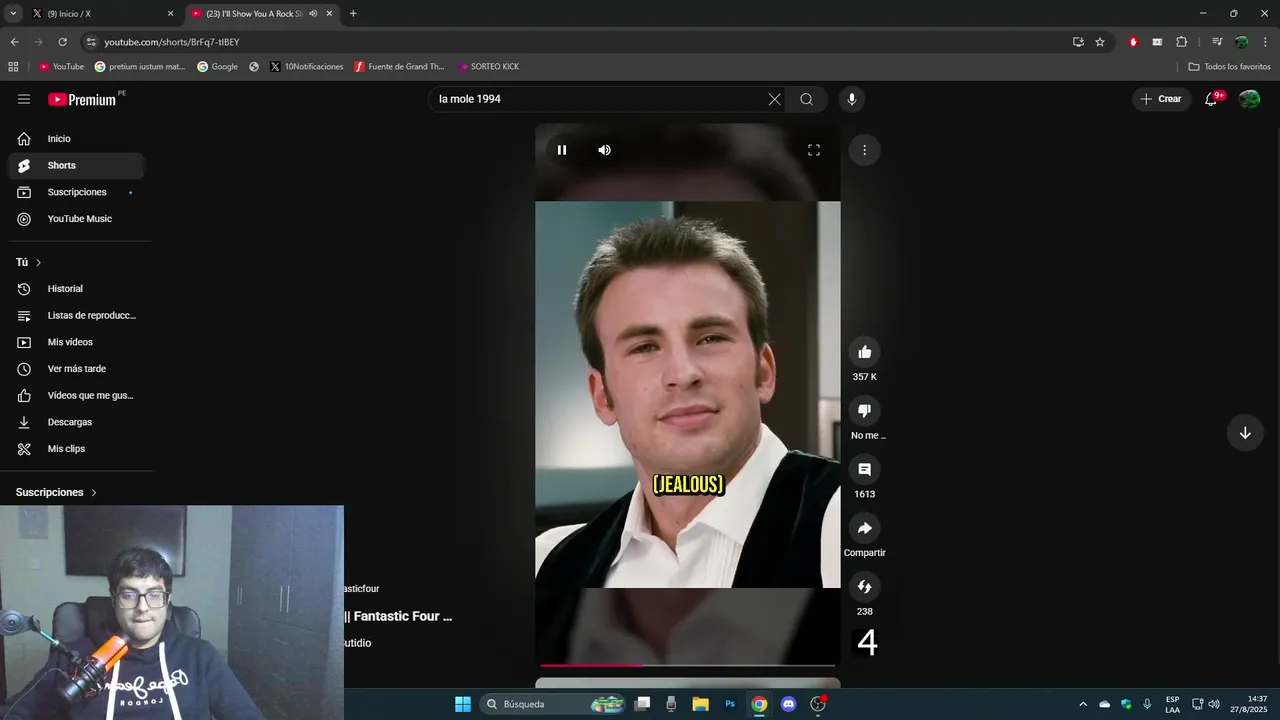
Task: Open the YouTube bookmark
Action: click(x=61, y=67)
